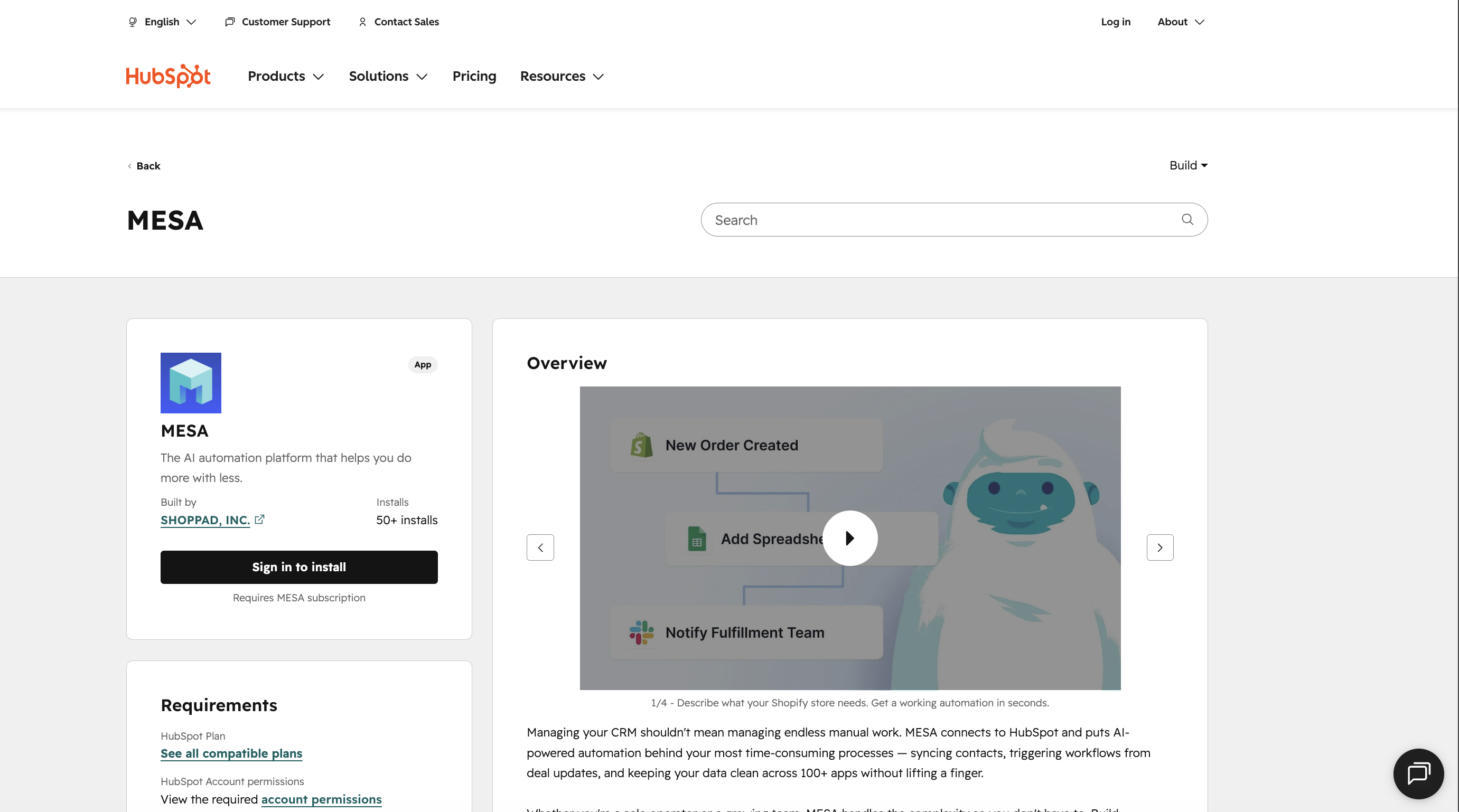
Task: Click the Search input field
Action: click(954, 220)
